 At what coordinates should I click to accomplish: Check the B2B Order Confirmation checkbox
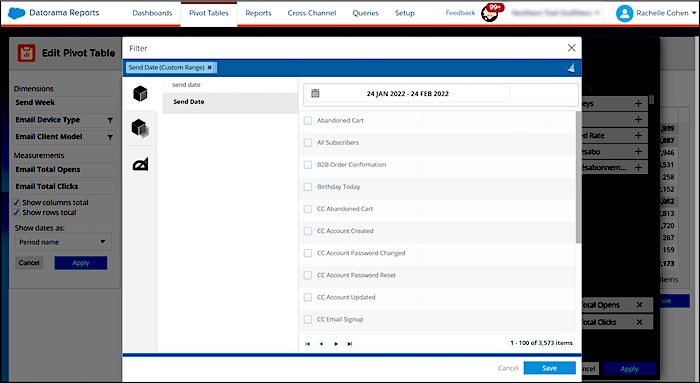pos(308,165)
